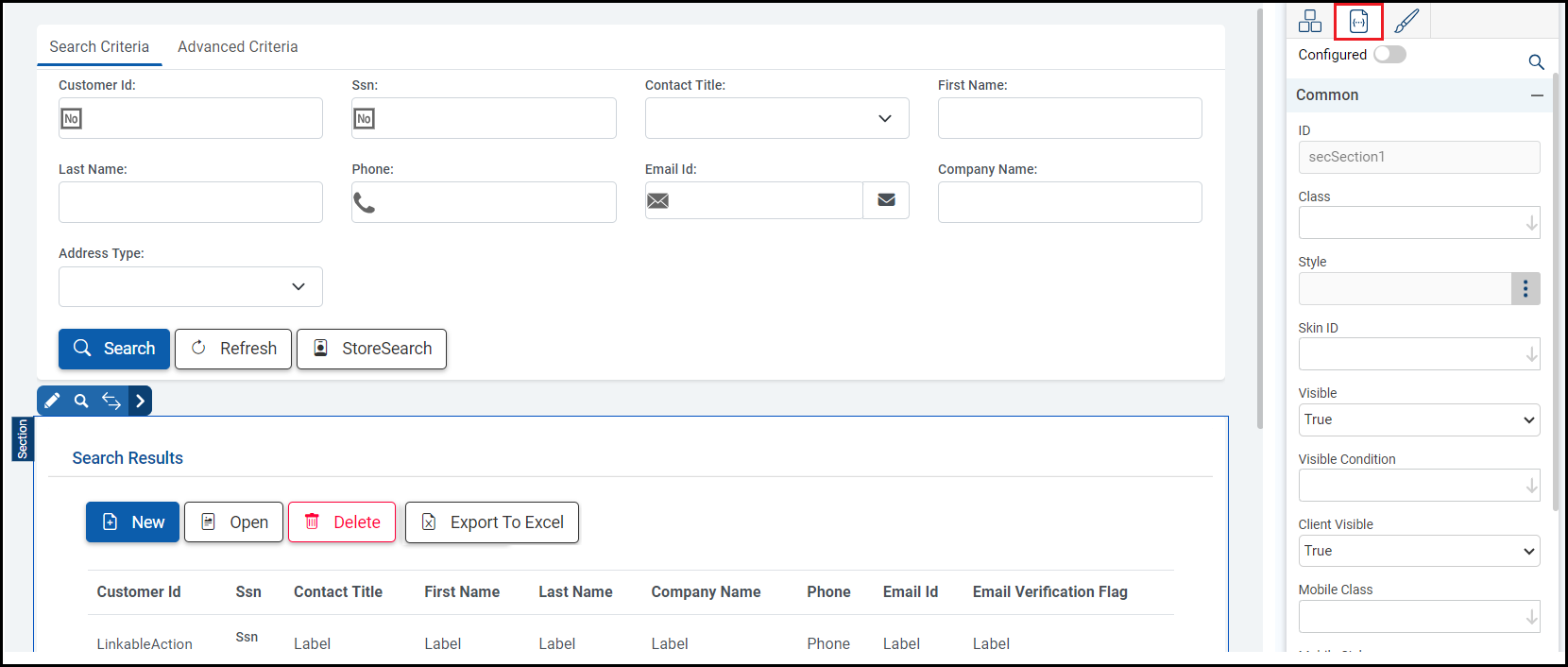The image size is (1568, 667).
Task: Click the pencil edit icon on section toolbar
Action: (x=52, y=401)
